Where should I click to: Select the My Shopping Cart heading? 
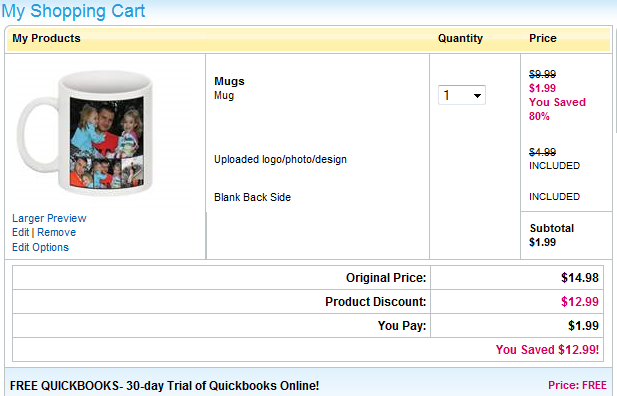pos(74,11)
